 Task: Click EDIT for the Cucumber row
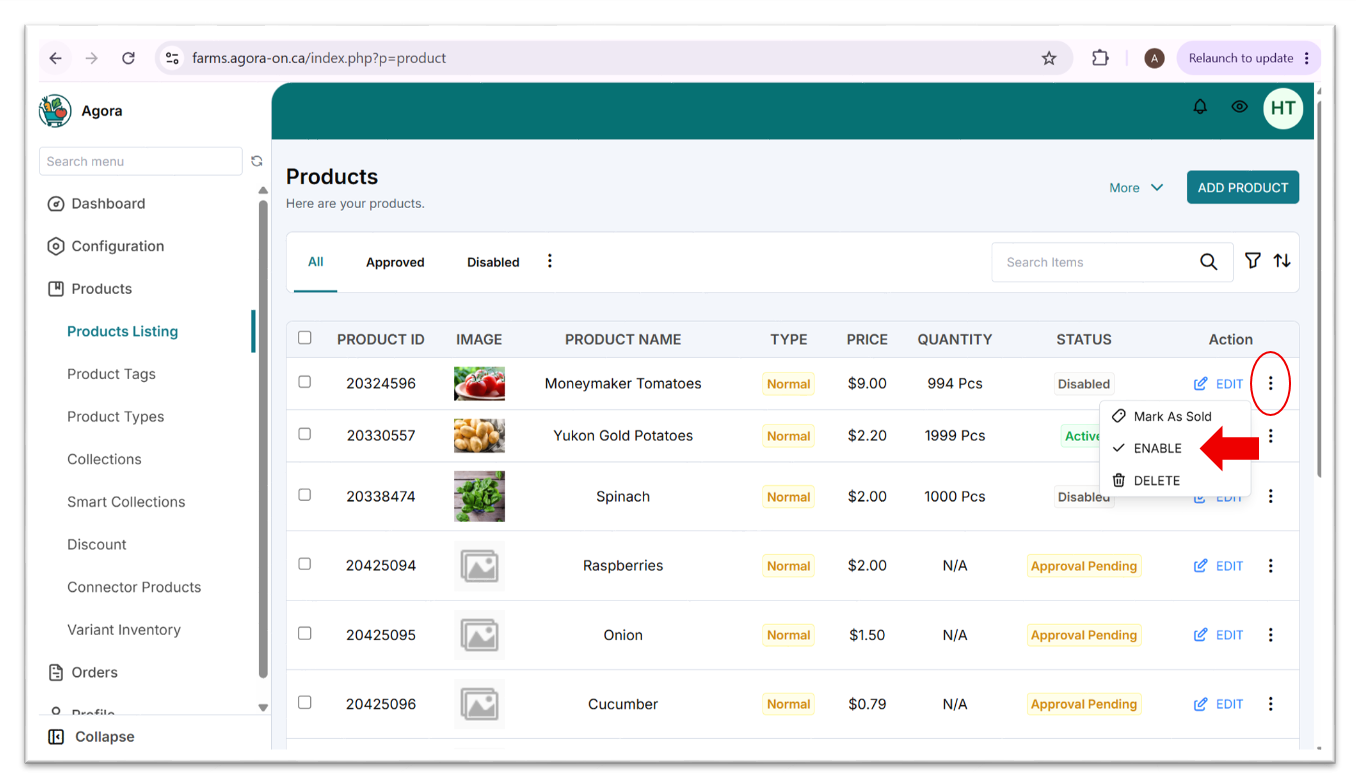pyautogui.click(x=1218, y=704)
